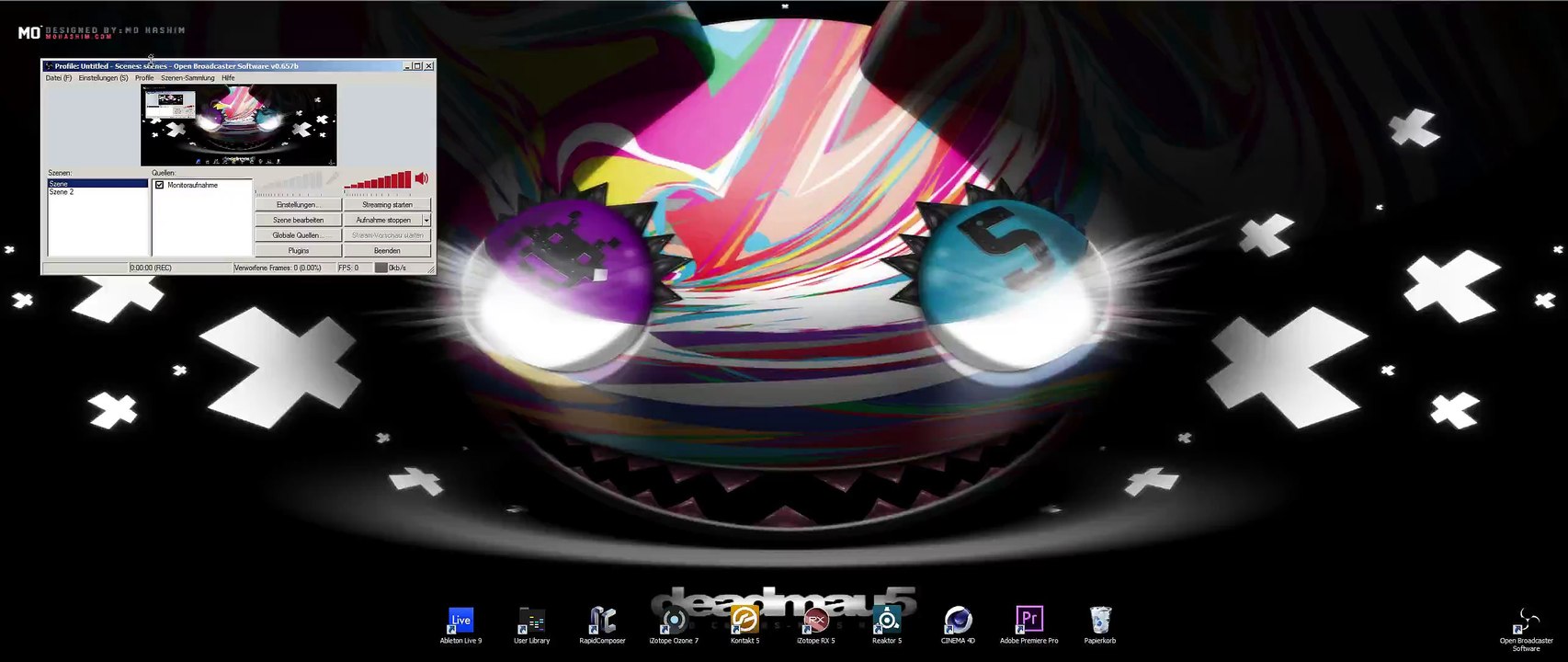Select the User Library desktop shortcut
Image resolution: width=1568 pixels, height=662 pixels.
[531, 625]
